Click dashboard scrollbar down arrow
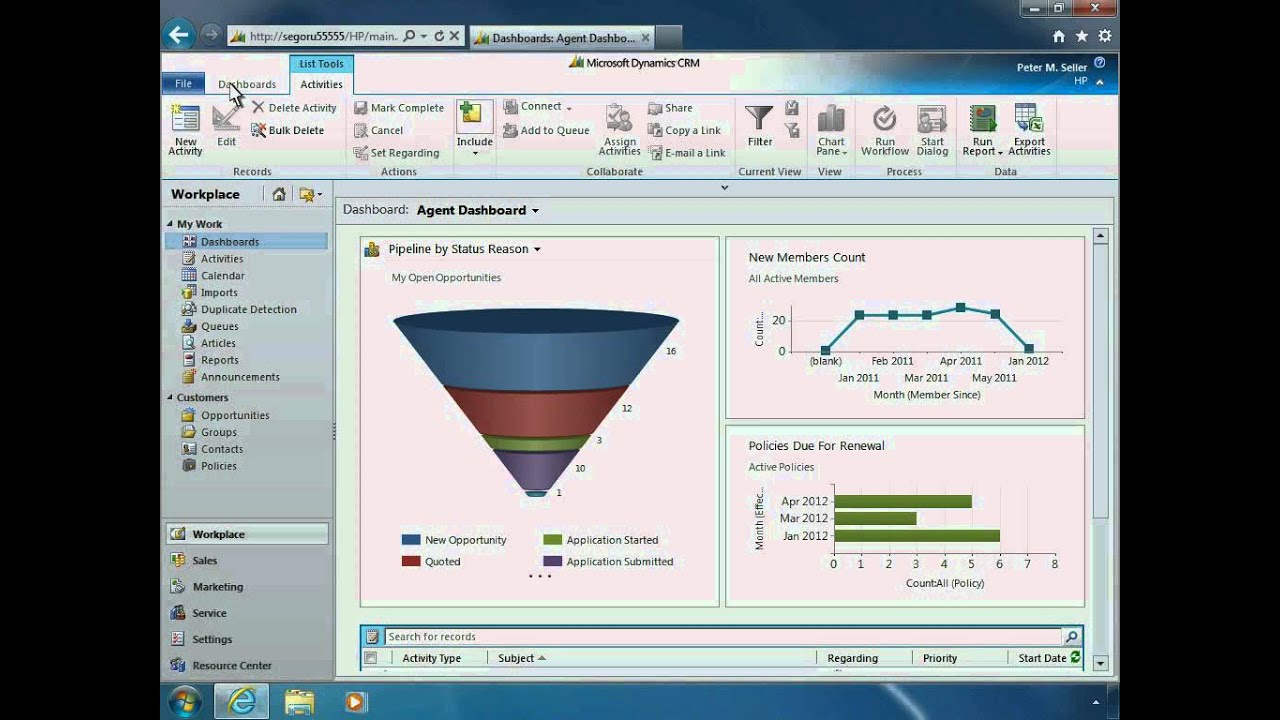 (1101, 662)
